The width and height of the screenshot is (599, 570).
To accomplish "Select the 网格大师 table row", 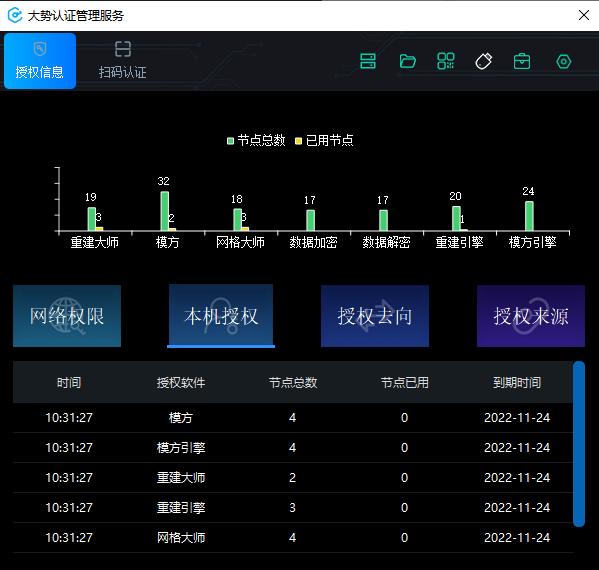I will point(293,538).
